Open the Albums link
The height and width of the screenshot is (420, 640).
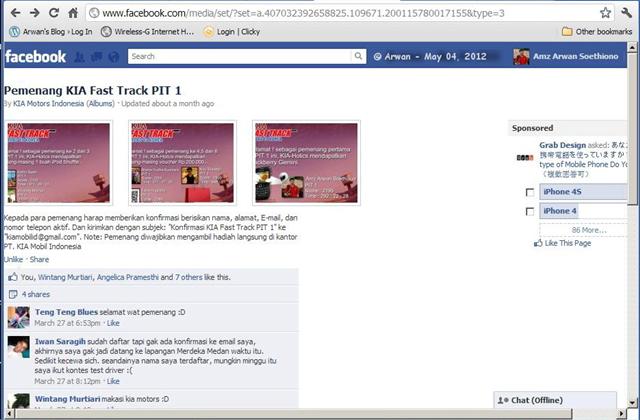100,104
